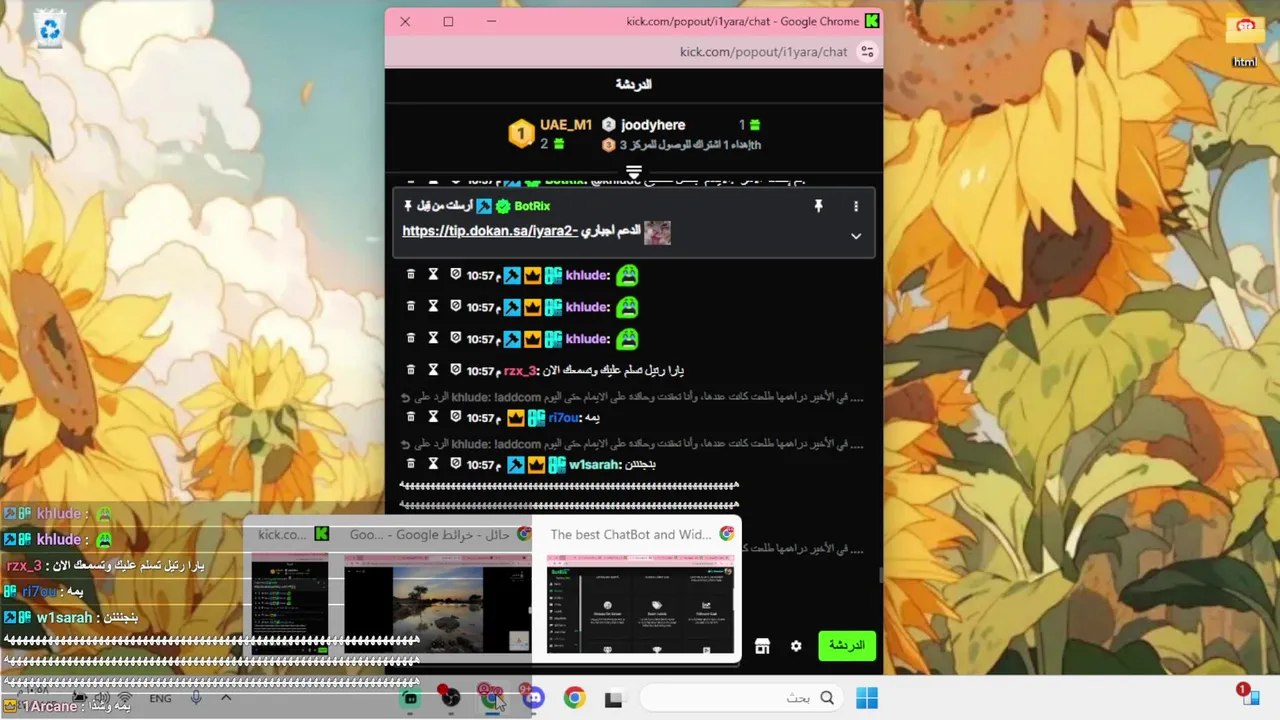Image resolution: width=1280 pixels, height=720 pixels.
Task: Click the green الدردشة chat button
Action: pyautogui.click(x=847, y=646)
